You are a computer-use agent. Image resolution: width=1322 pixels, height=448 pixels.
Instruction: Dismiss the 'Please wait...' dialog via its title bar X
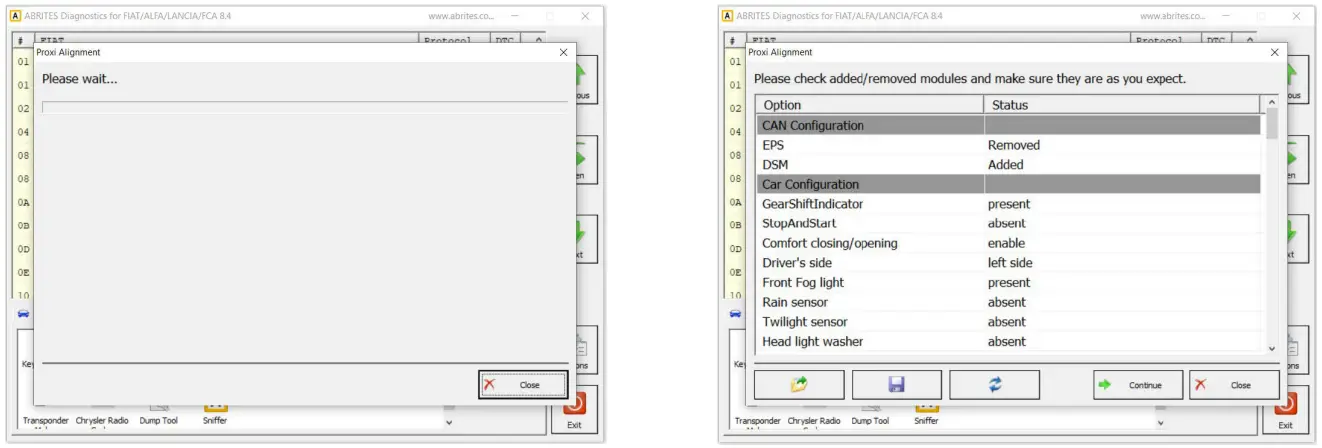[563, 52]
